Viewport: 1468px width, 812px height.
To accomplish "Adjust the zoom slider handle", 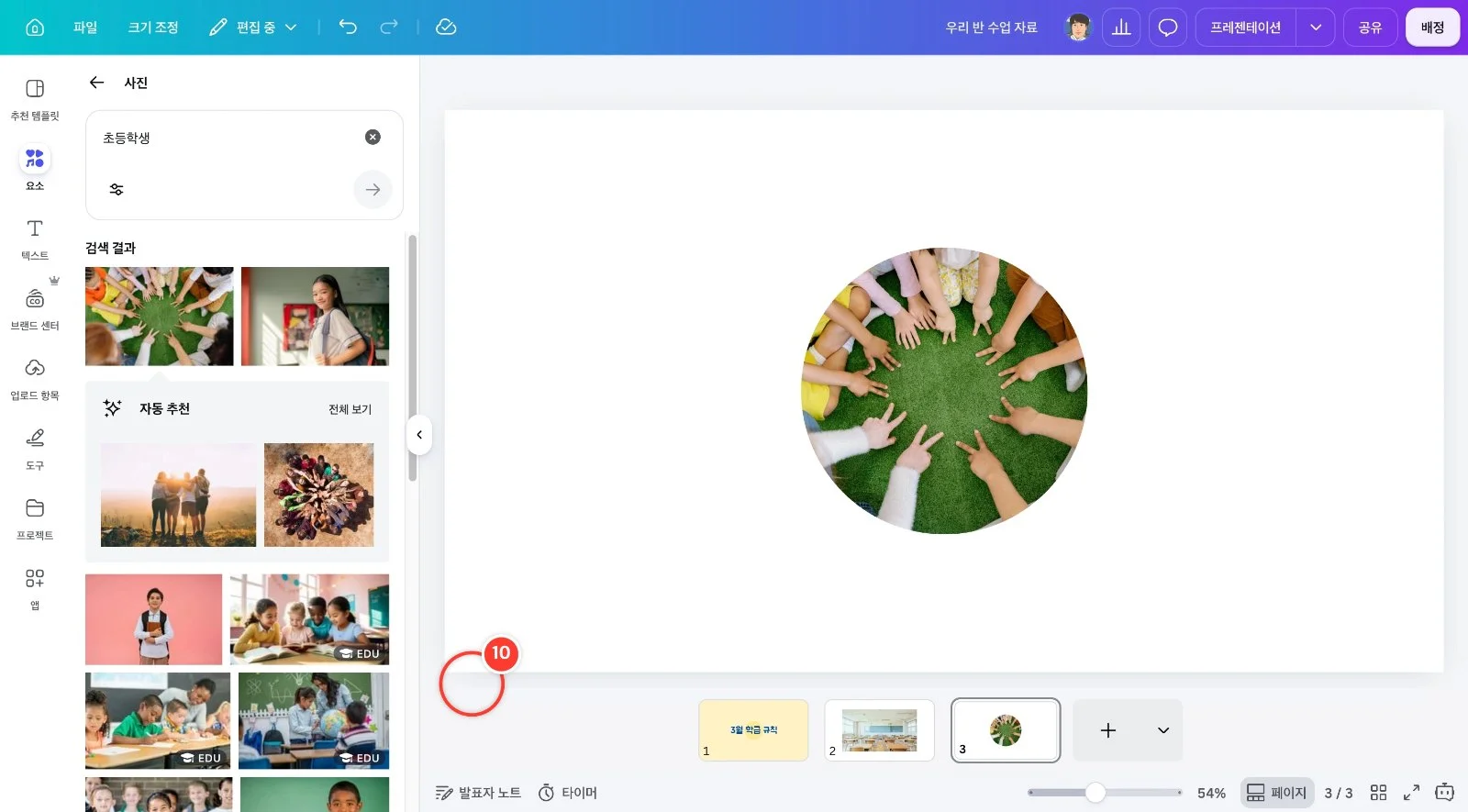I will (x=1095, y=793).
